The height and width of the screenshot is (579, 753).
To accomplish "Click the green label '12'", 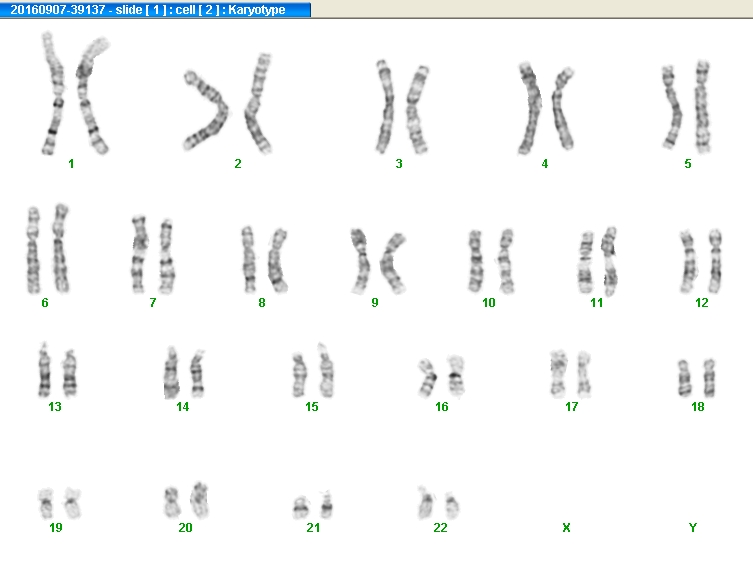I will click(702, 302).
